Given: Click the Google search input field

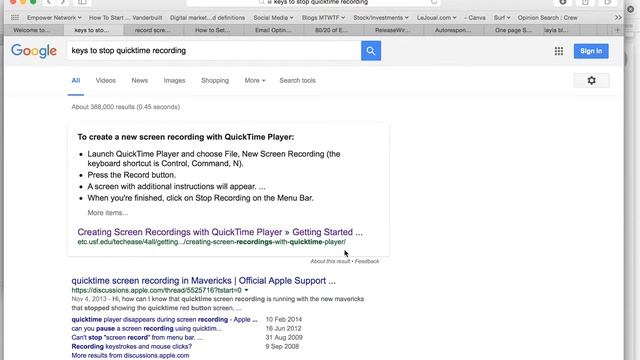Looking at the screenshot, I should tap(214, 51).
